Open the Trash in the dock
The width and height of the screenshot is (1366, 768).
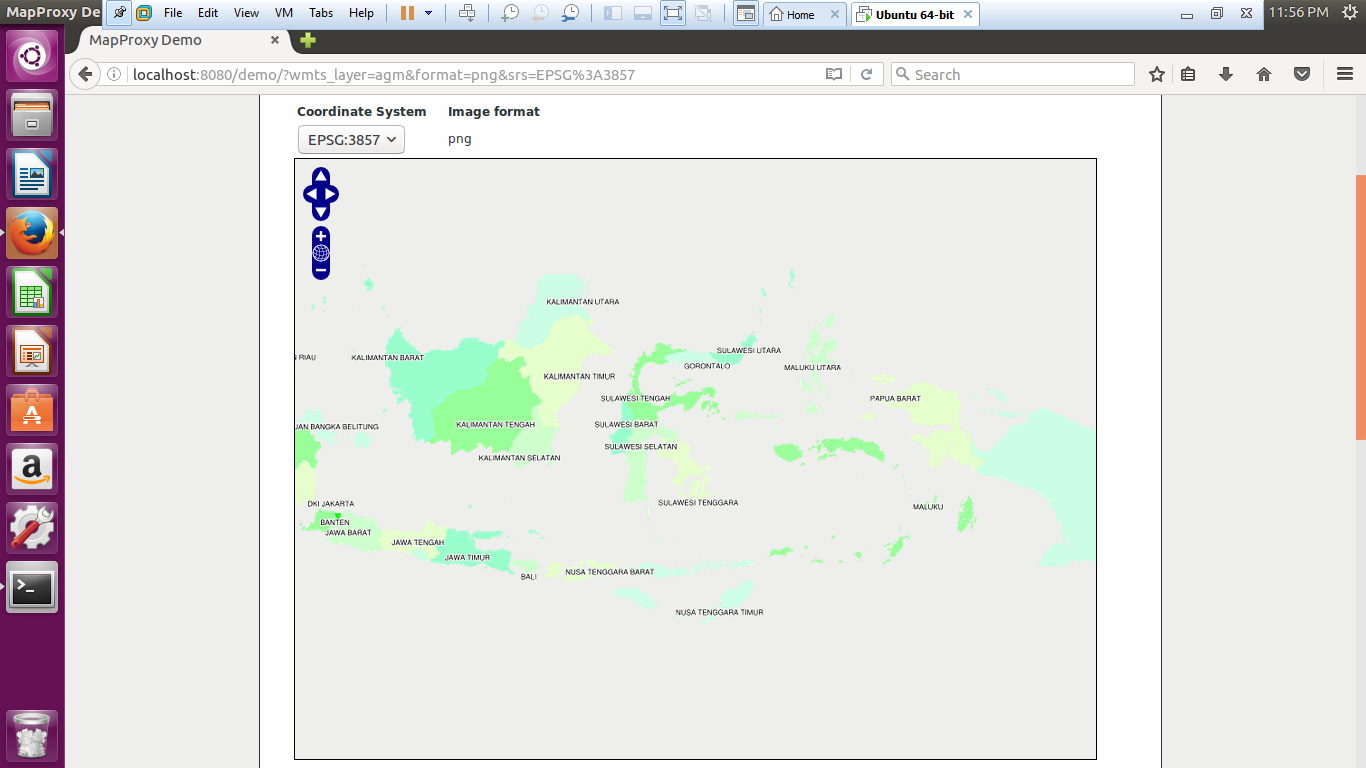[x=33, y=736]
